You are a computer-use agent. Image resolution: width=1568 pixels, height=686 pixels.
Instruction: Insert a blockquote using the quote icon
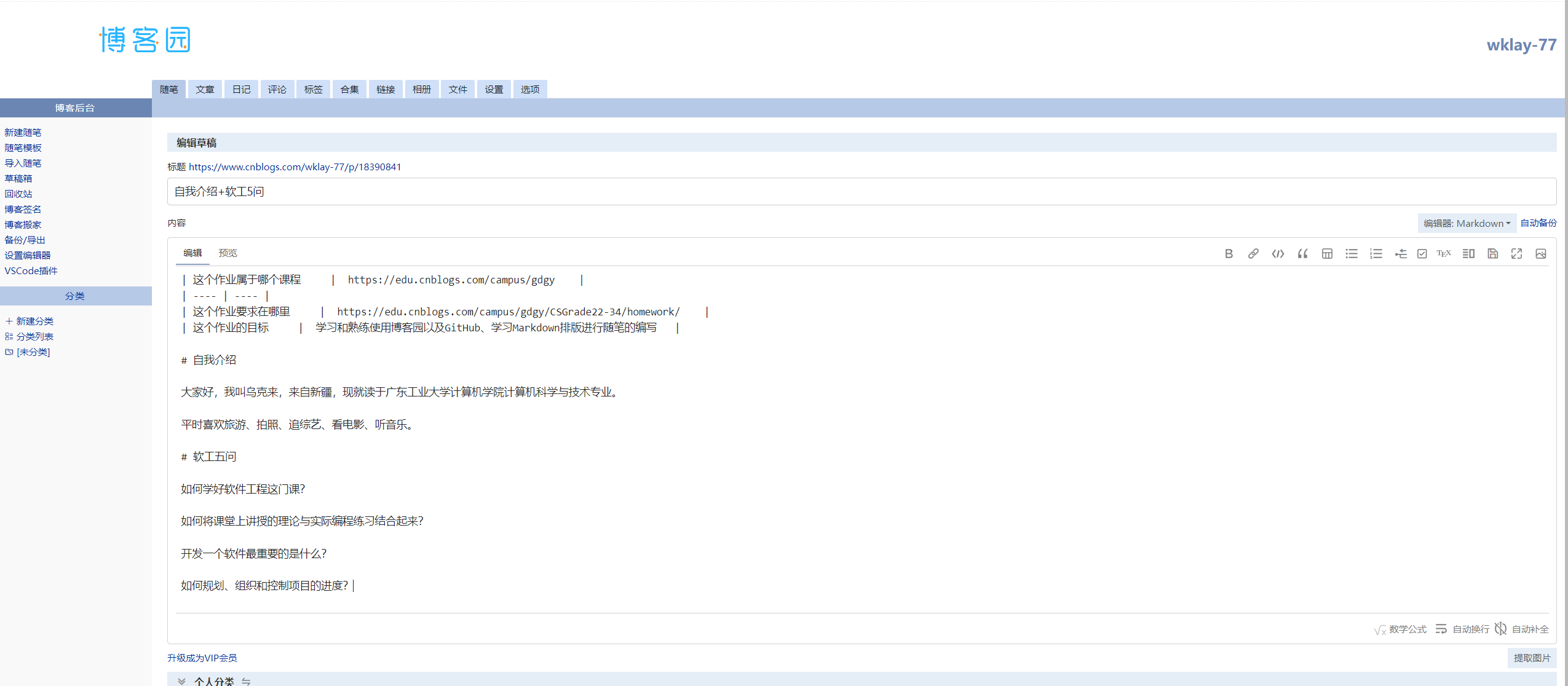click(1302, 254)
